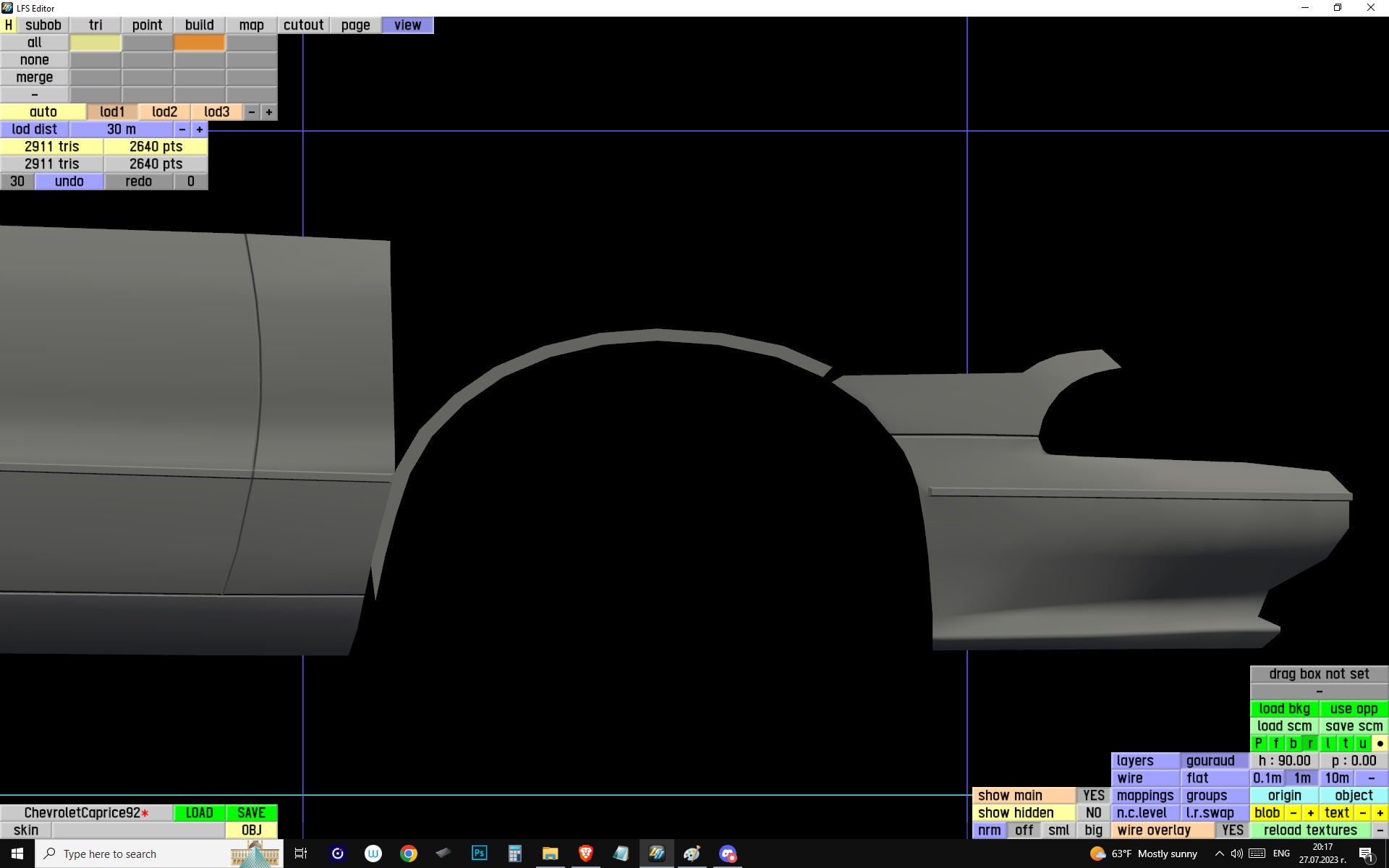The width and height of the screenshot is (1389, 868).
Task: Click the yellow layer color swatch
Action: pyautogui.click(x=95, y=43)
